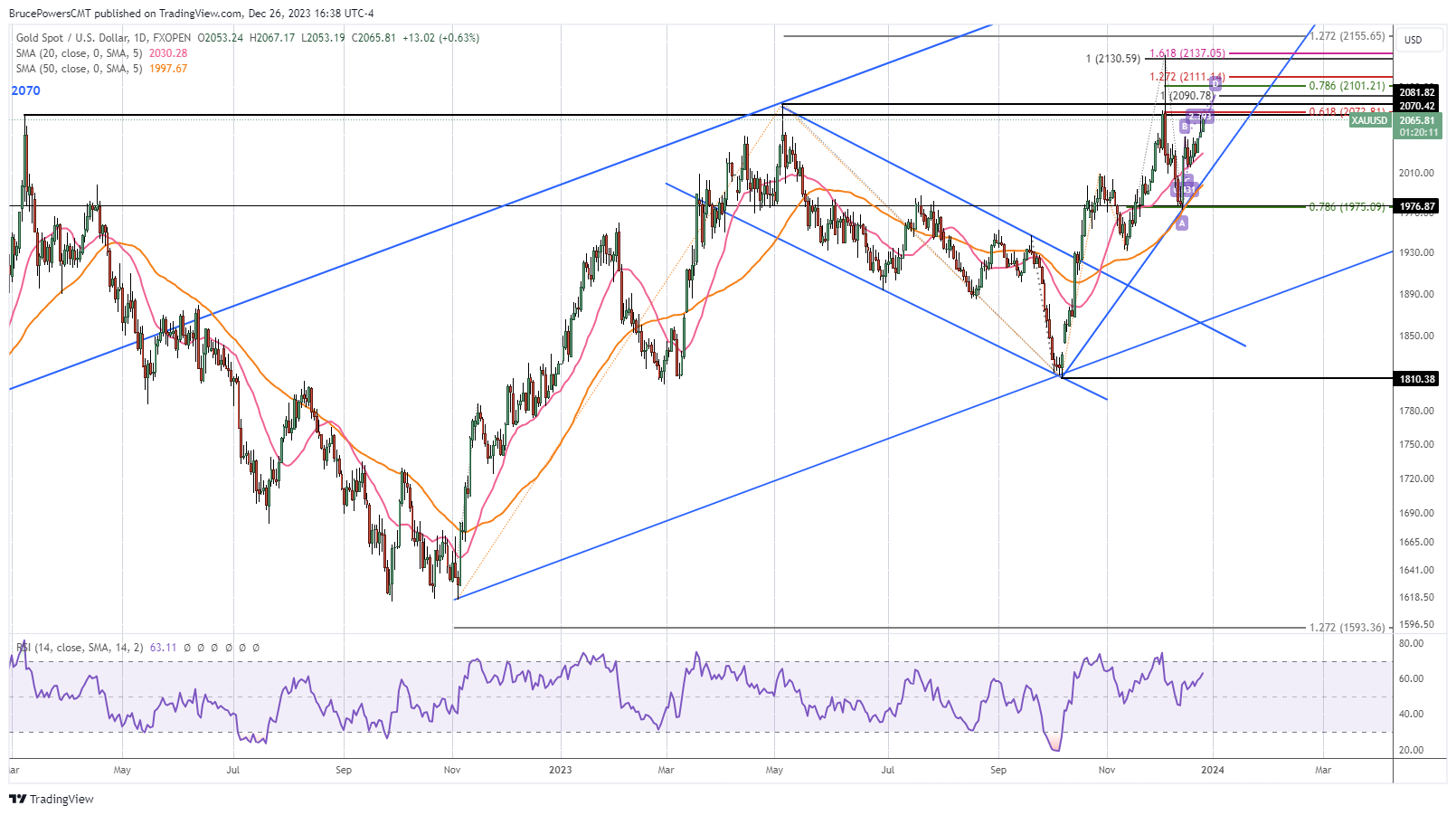Screen dimensions: 1456x815
Task: Click the 2023 time axis label
Action: (561, 771)
